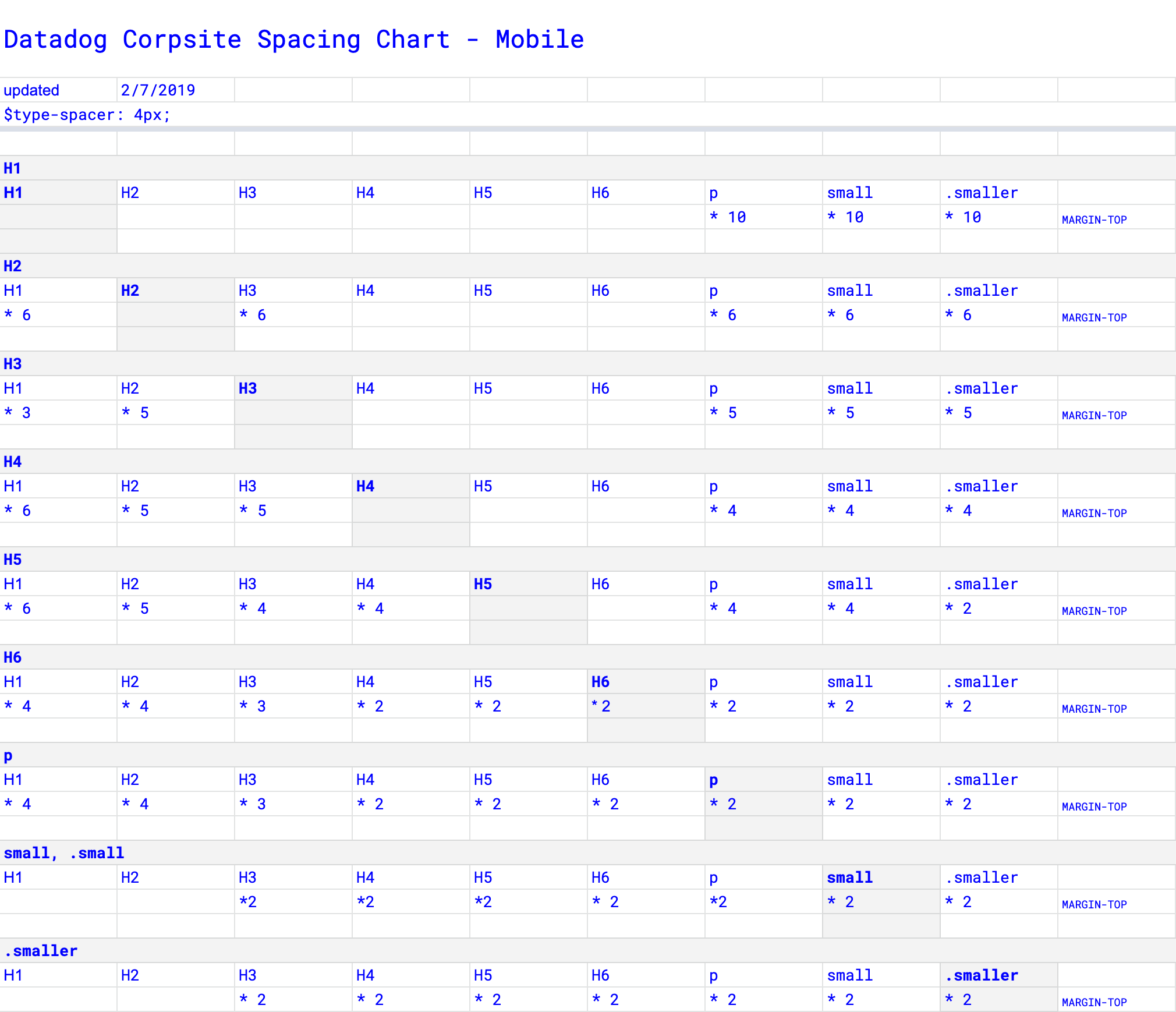Select the 'small, .small' section header row
This screenshot has width=1176, height=1012.
pos(588,853)
